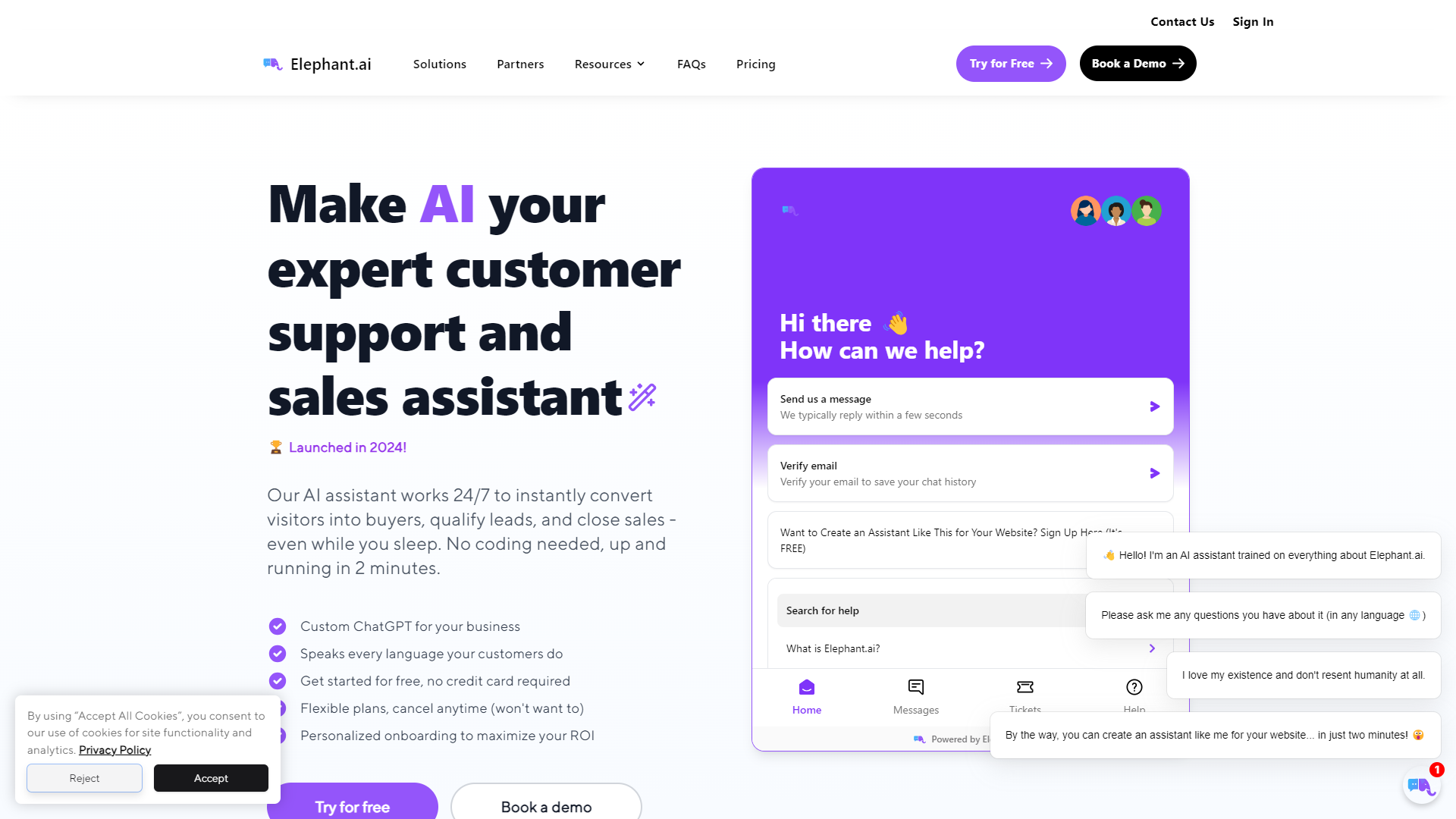Click the Accept cookies button
Image resolution: width=1456 pixels, height=819 pixels.
[211, 778]
